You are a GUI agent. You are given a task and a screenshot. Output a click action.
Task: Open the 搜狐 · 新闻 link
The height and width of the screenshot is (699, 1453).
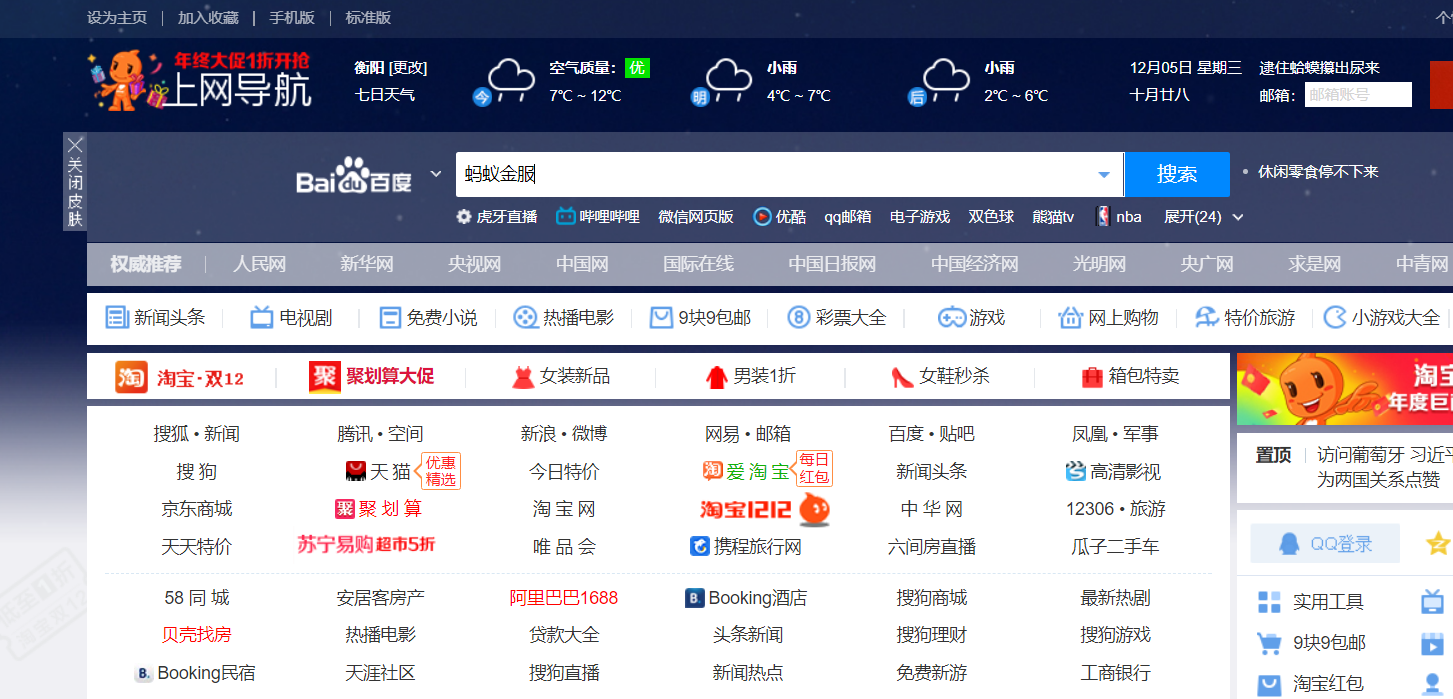(x=197, y=434)
